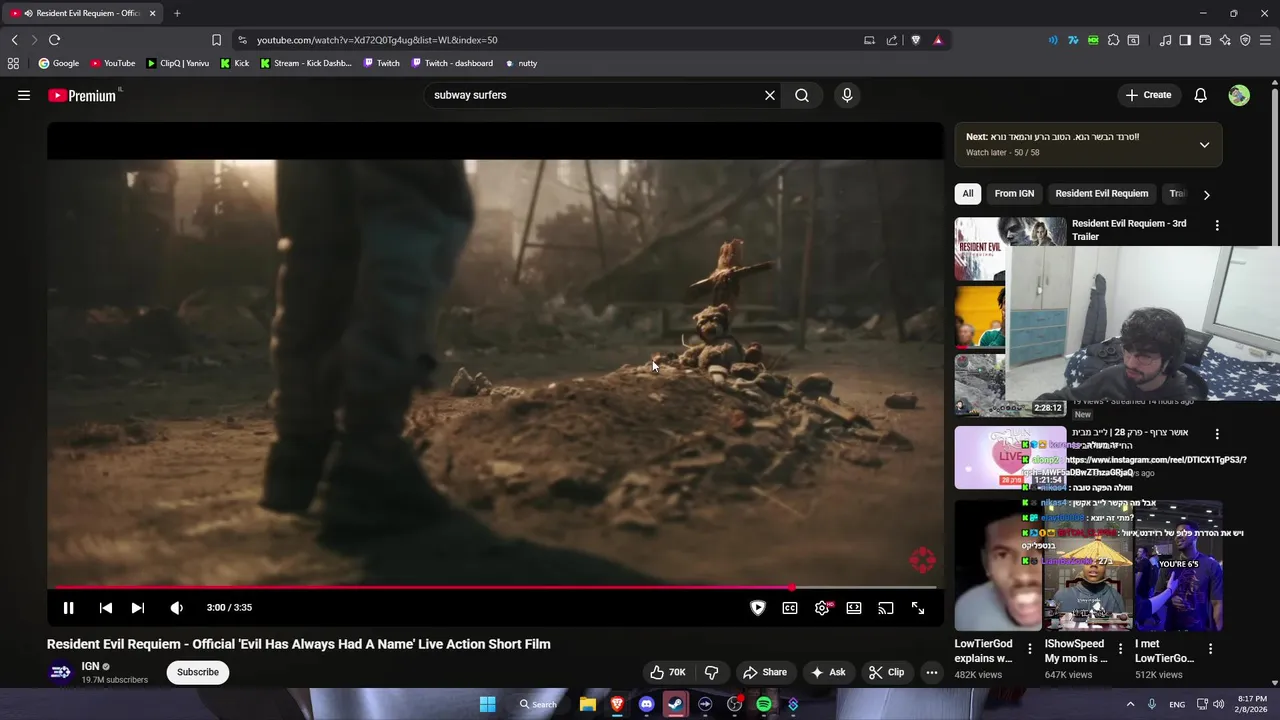Screen dimensions: 1280x720
Task: Open YouTube notifications bell
Action: (x=1201, y=95)
